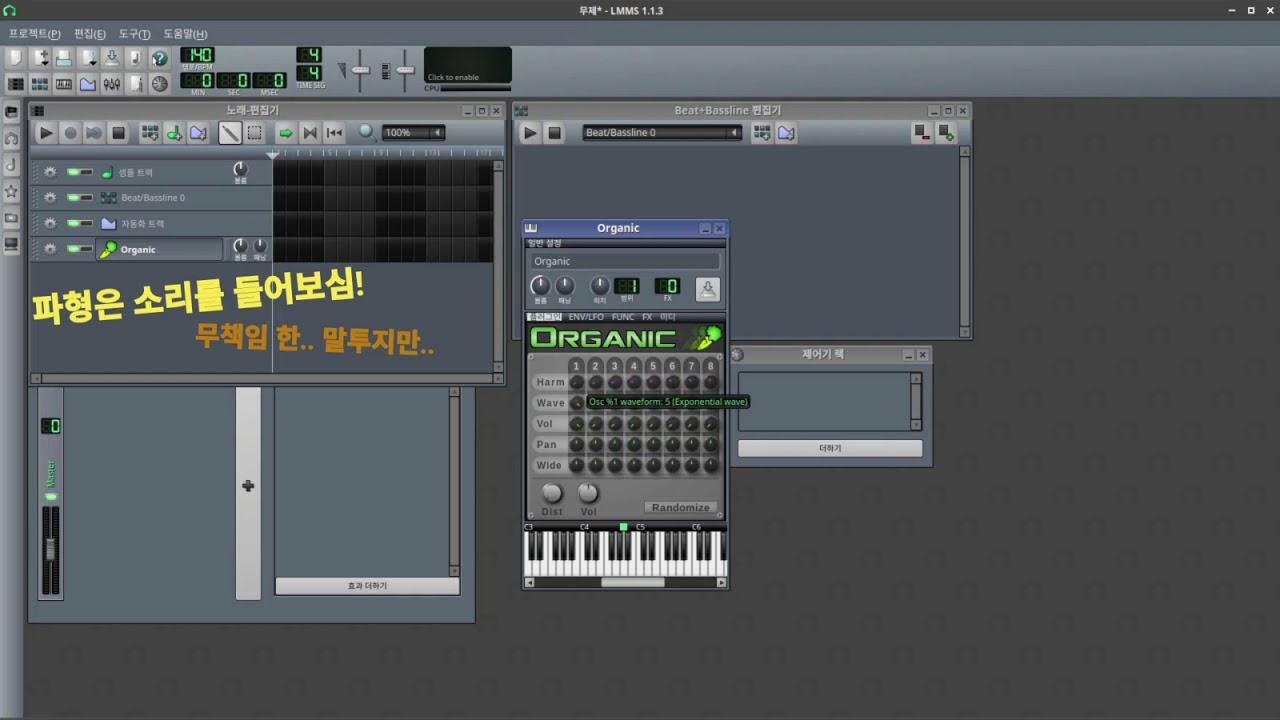Adjust the master volume slider
1280x720 pixels.
point(361,70)
